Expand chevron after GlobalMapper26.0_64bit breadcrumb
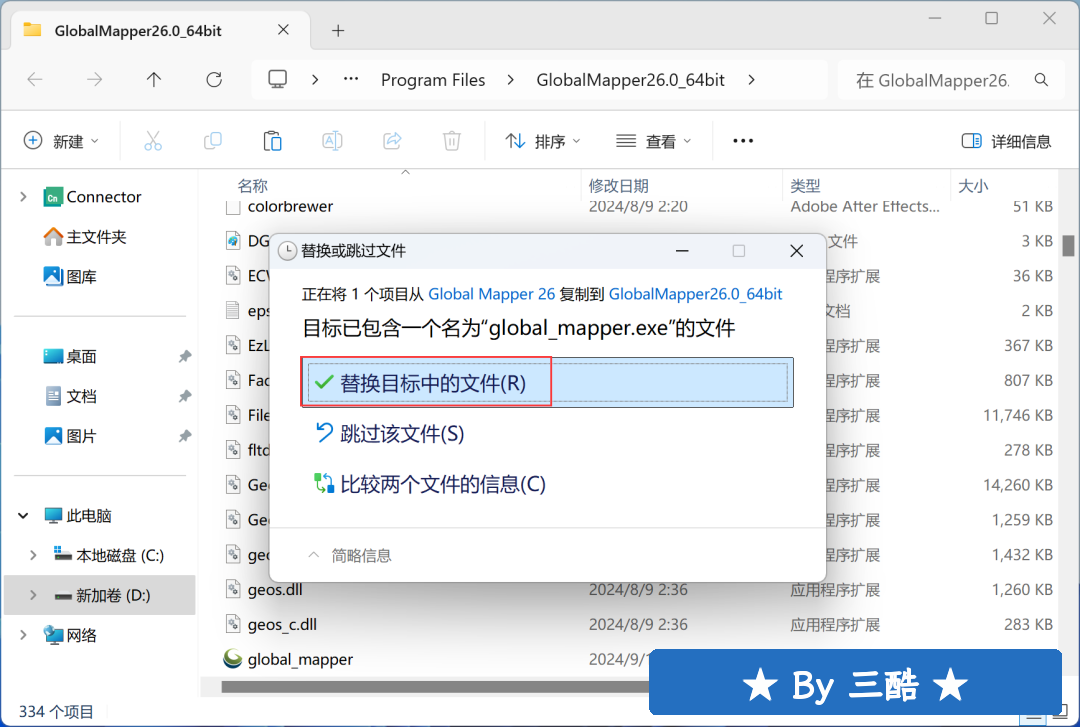This screenshot has width=1080, height=727. 751,80
